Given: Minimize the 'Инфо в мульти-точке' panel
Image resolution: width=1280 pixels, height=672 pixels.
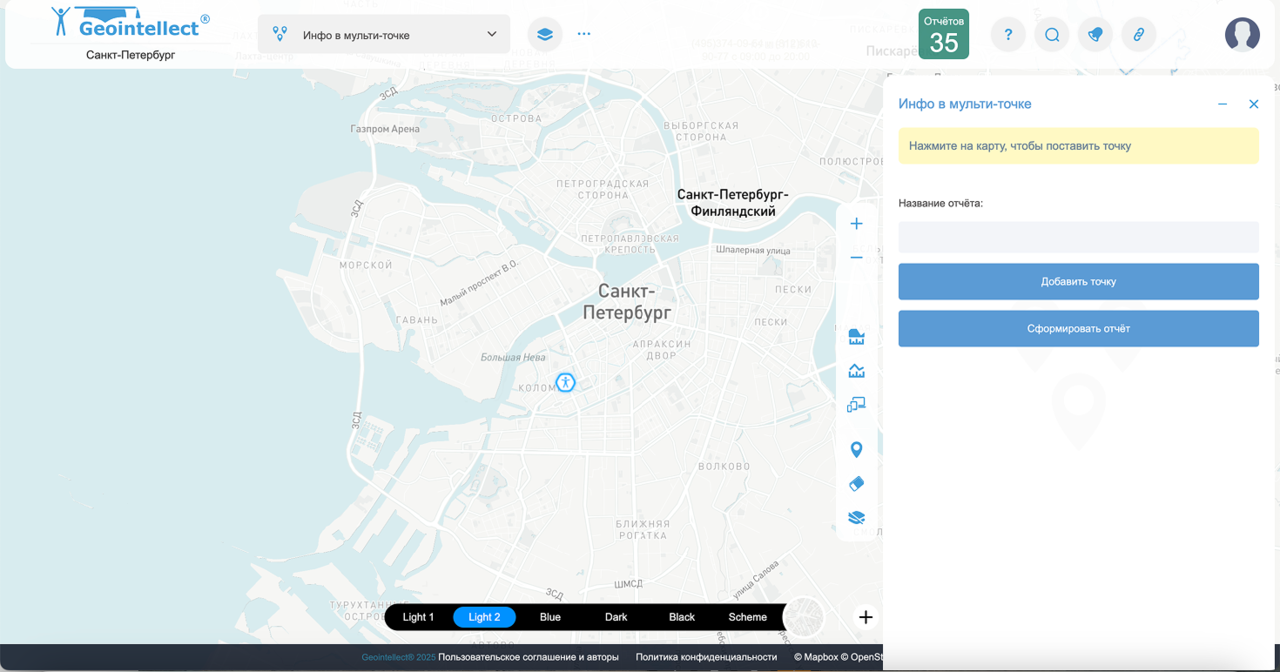Looking at the screenshot, I should (1222, 104).
